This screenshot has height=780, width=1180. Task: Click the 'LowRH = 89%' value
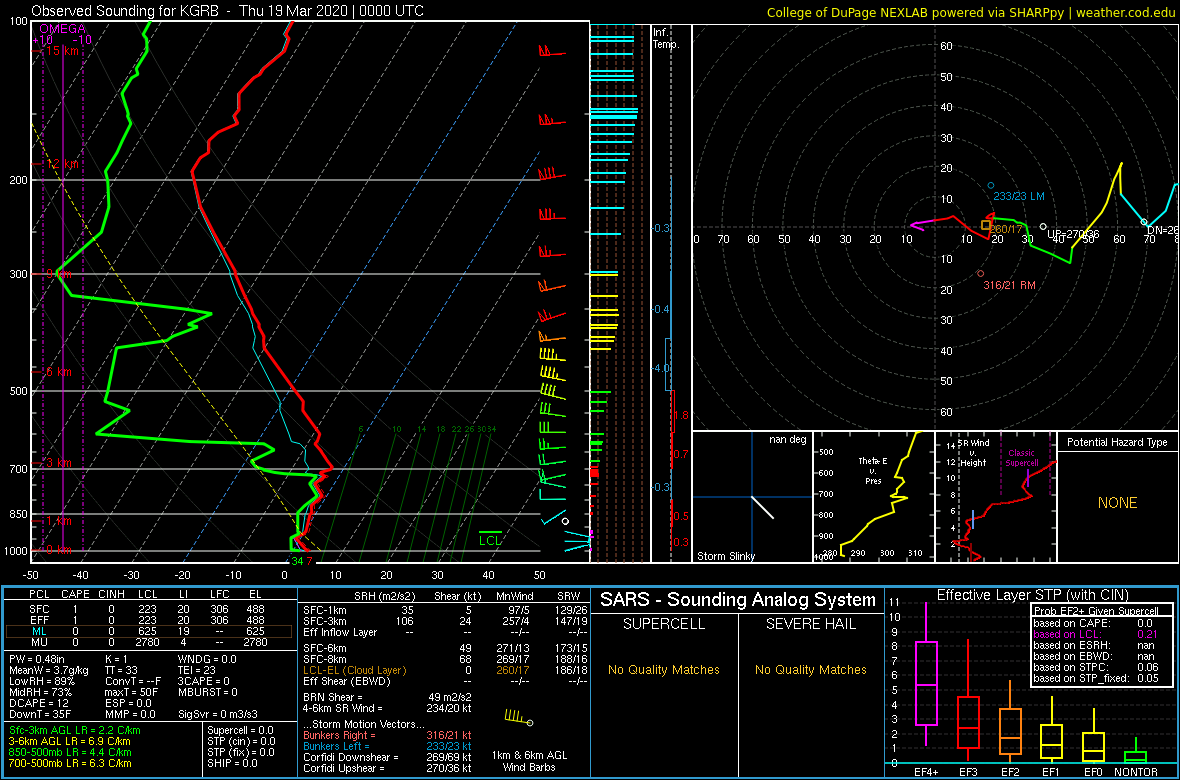42,681
